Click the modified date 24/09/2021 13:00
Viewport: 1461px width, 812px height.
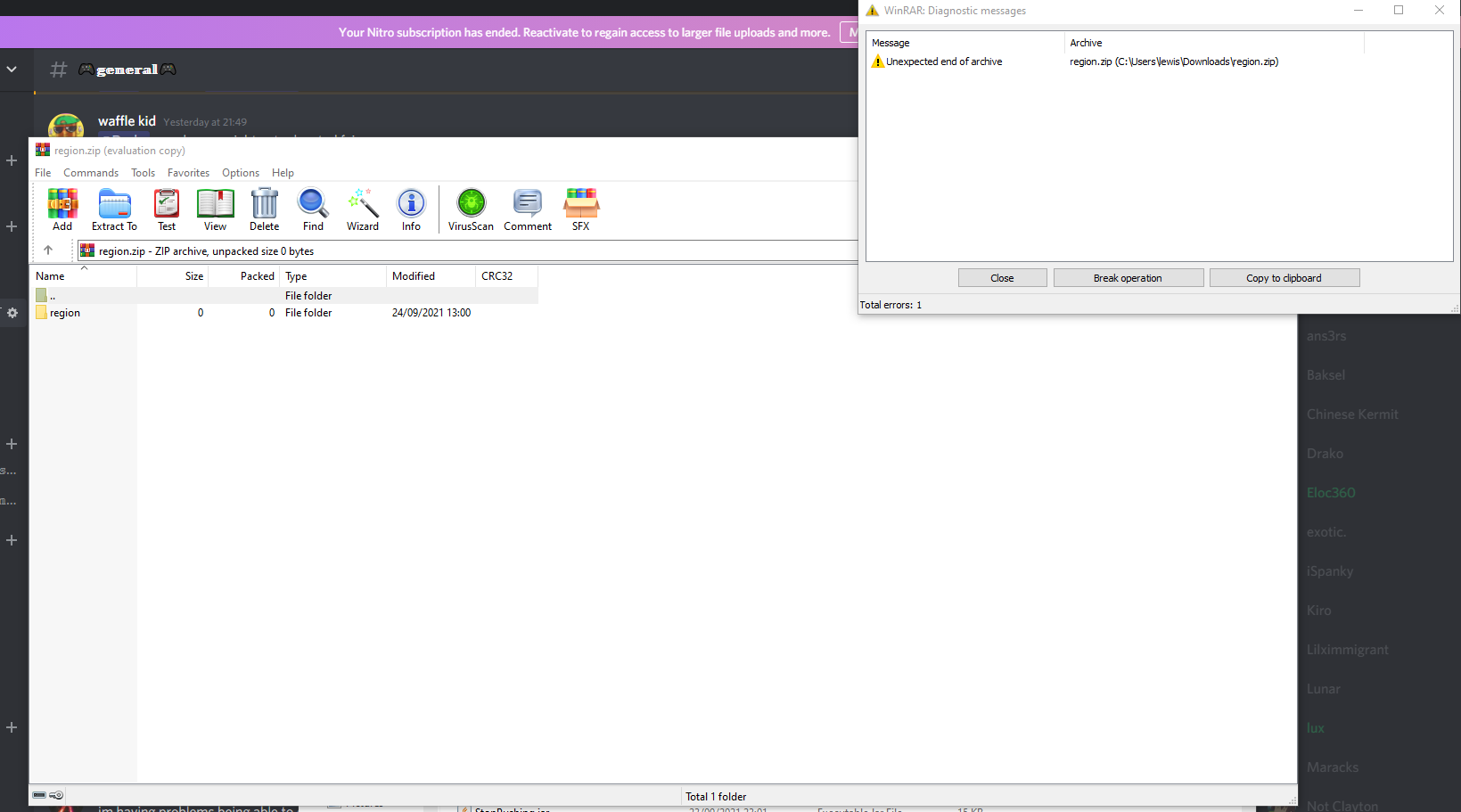coord(431,313)
